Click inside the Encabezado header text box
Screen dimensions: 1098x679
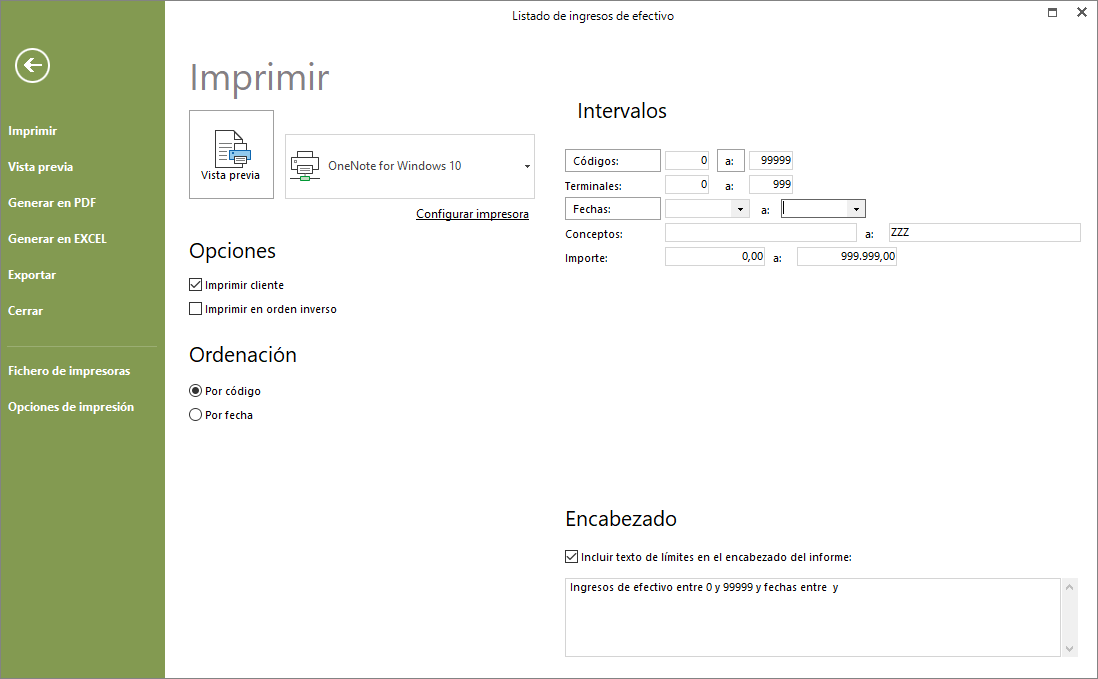coord(812,617)
